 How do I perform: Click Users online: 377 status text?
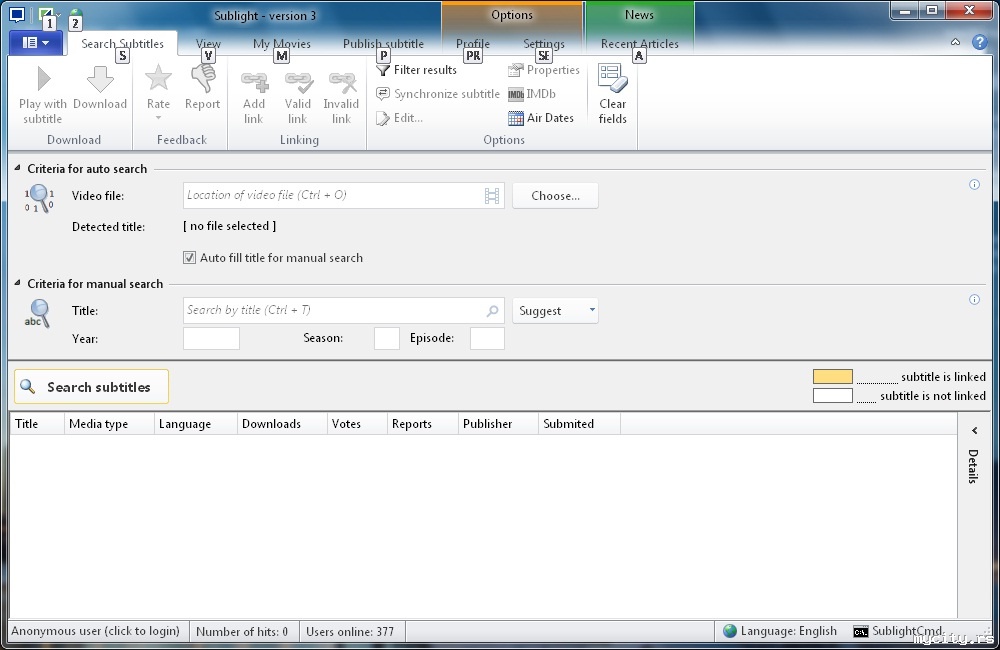pyautogui.click(x=350, y=632)
